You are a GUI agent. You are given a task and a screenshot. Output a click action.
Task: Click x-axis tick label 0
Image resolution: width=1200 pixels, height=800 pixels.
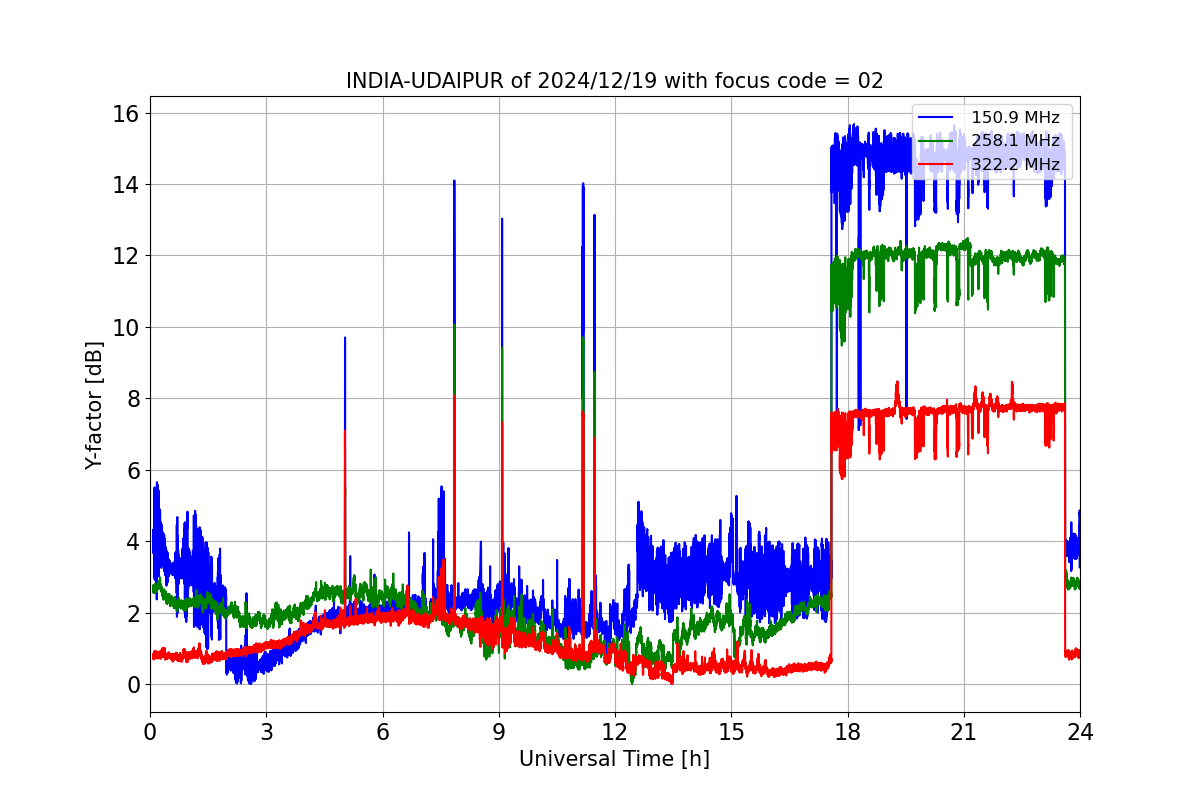click(x=150, y=731)
